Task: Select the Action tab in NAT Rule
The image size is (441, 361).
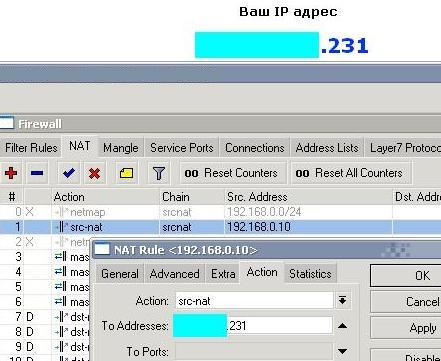Action: point(262,272)
